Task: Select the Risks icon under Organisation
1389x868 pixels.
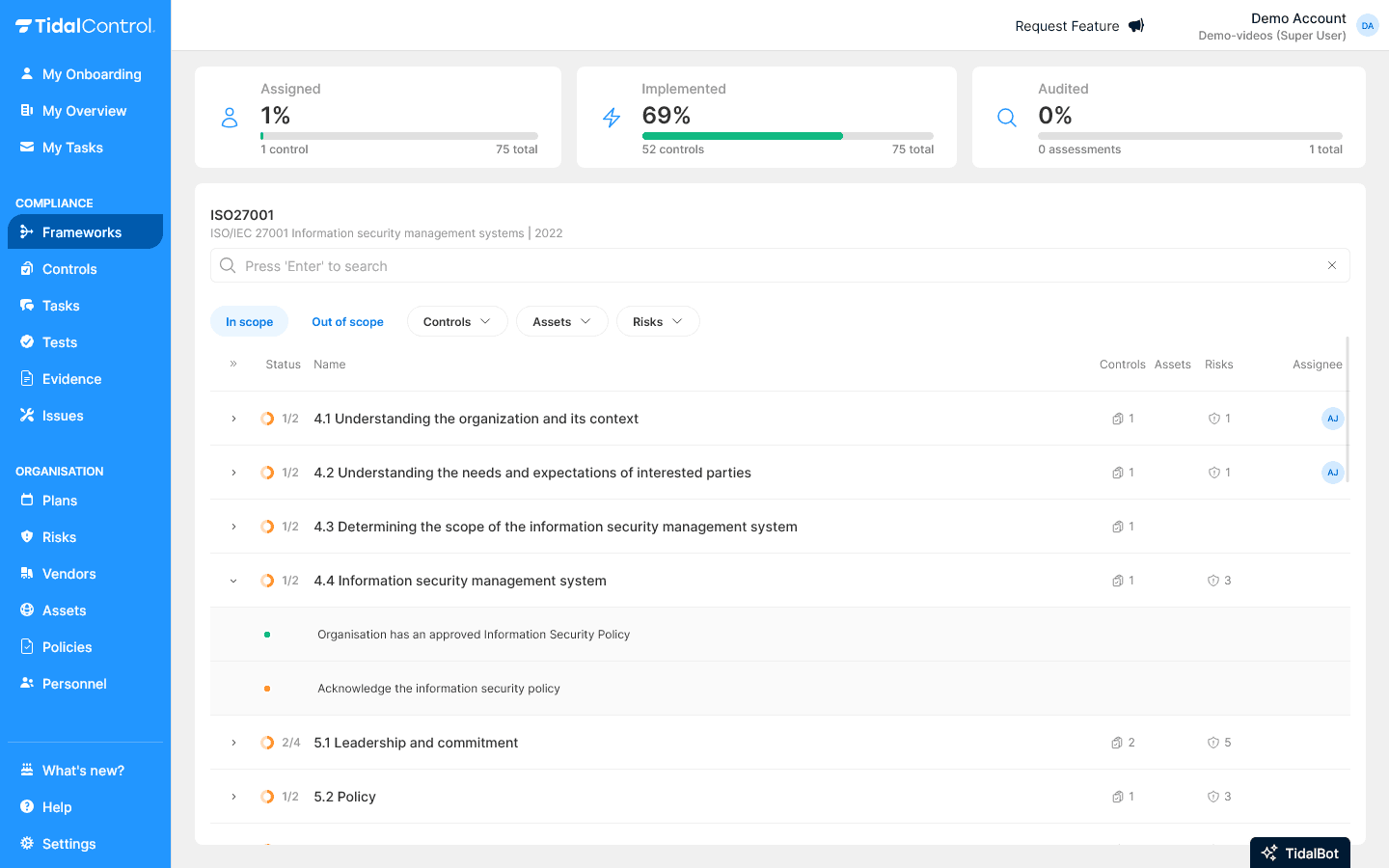Action: click(x=25, y=536)
